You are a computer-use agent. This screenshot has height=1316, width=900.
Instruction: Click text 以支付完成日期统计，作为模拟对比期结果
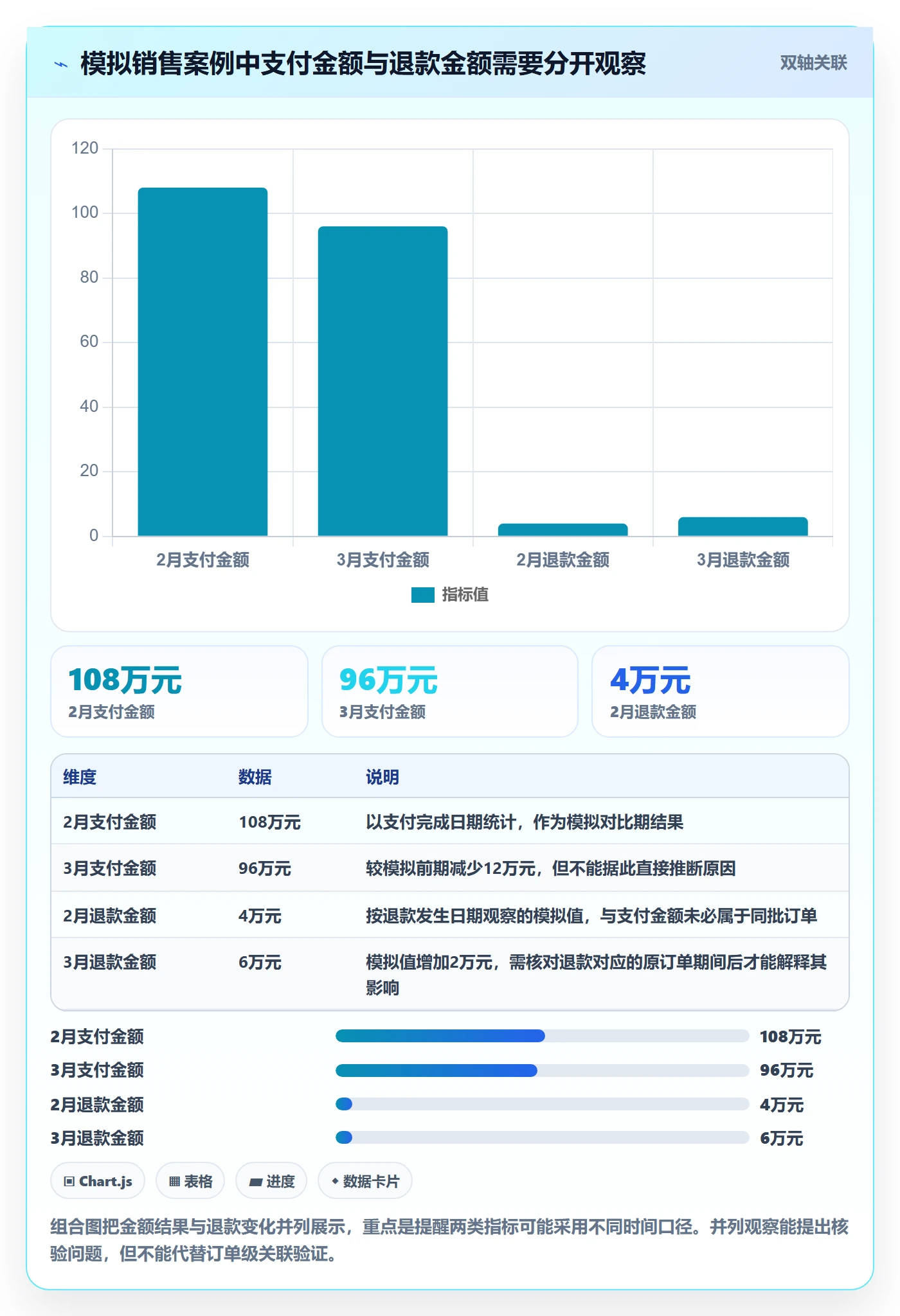tap(525, 822)
